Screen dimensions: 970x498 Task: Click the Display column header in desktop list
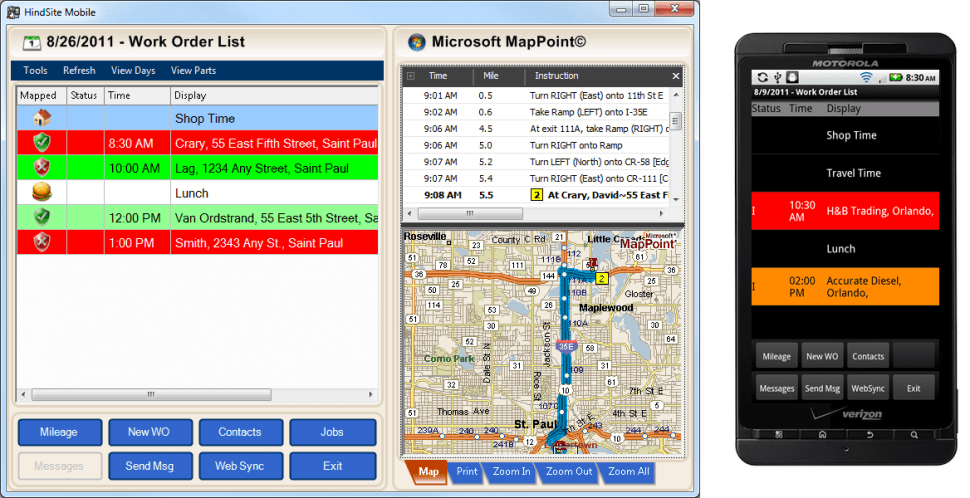click(274, 95)
